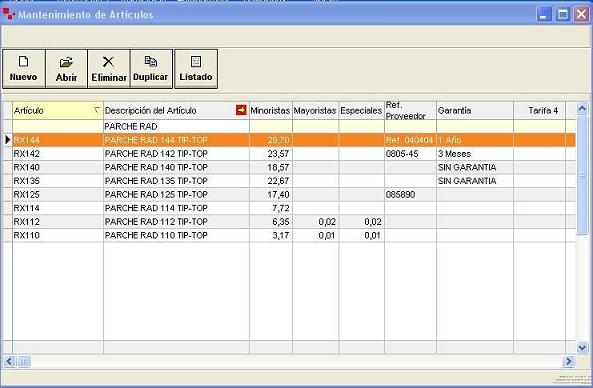Click the horizontal scrollbar right arrow

click(568, 361)
